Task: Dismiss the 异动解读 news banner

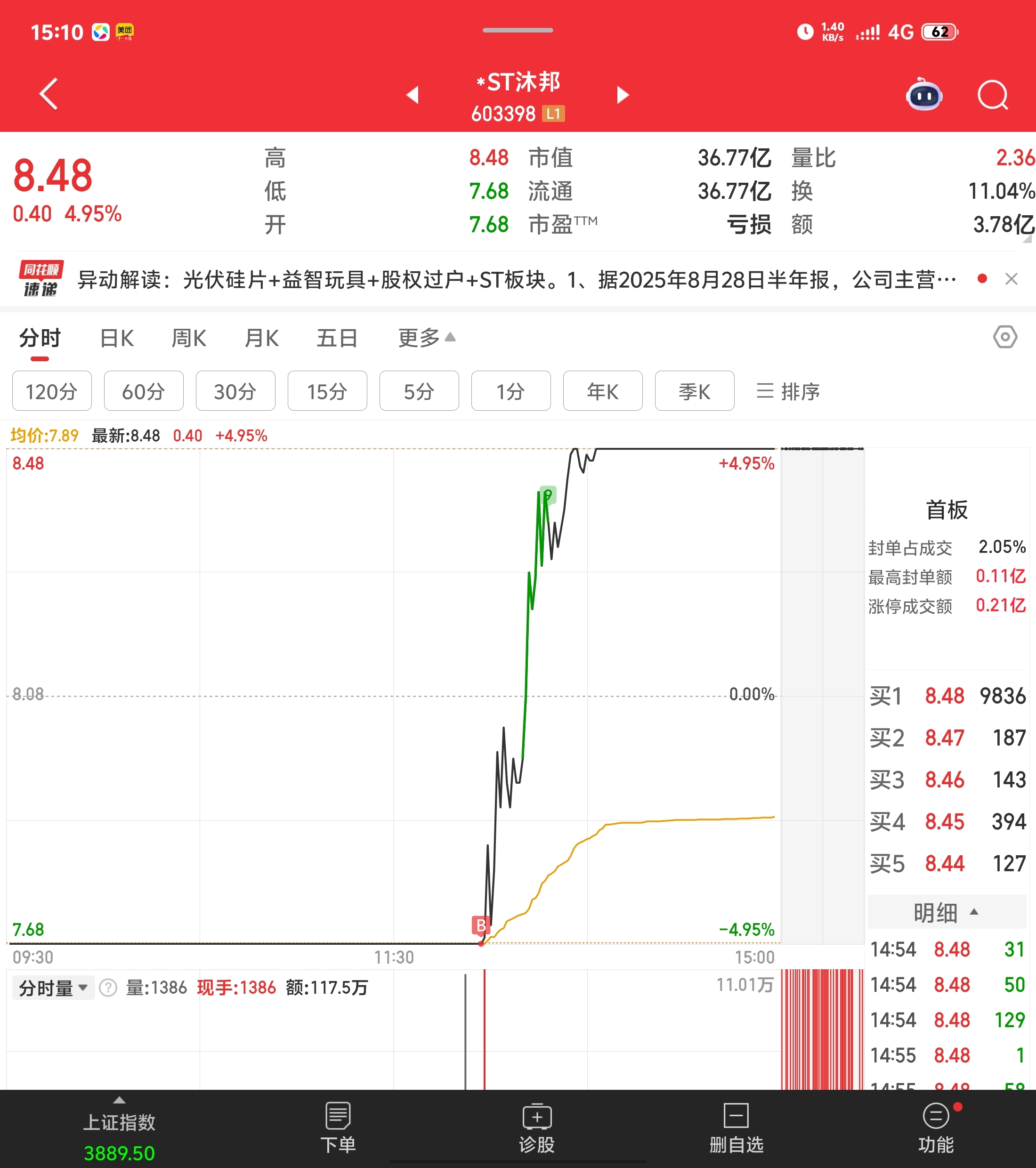Action: [1012, 279]
